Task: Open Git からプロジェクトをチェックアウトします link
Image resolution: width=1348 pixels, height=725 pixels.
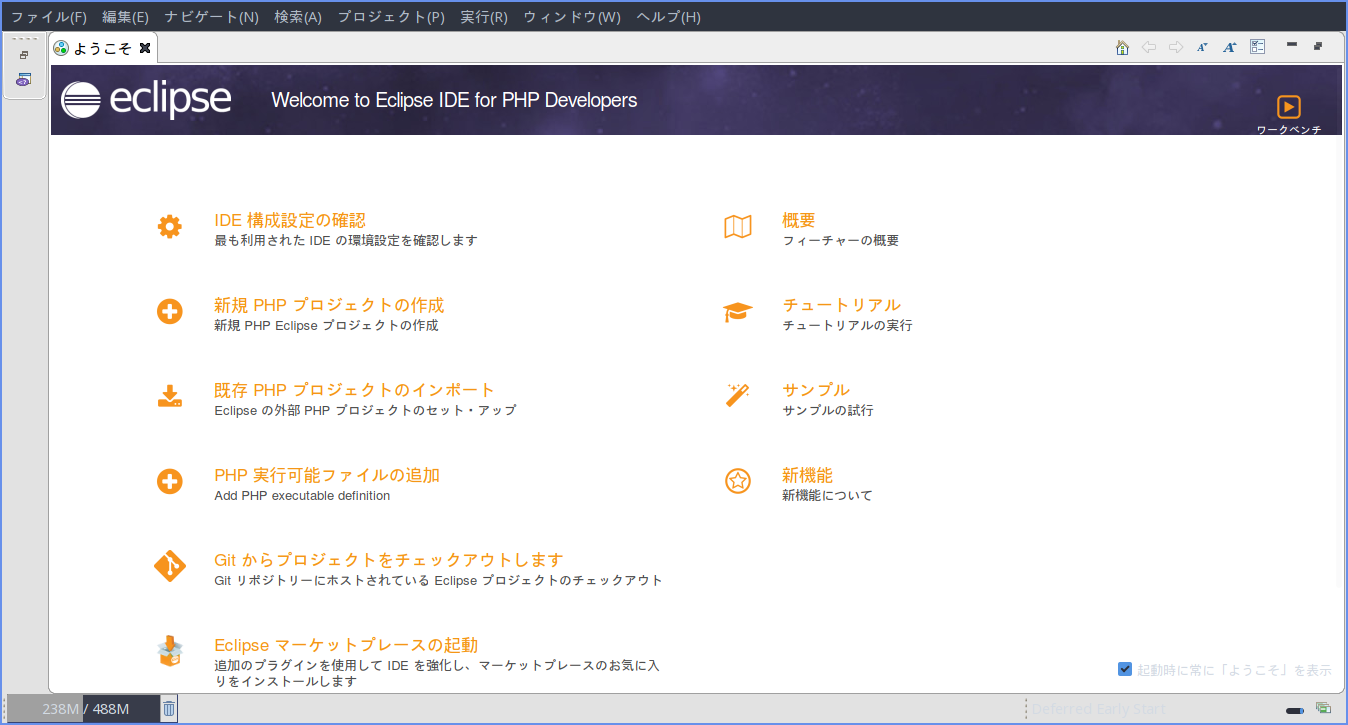Action: tap(389, 560)
